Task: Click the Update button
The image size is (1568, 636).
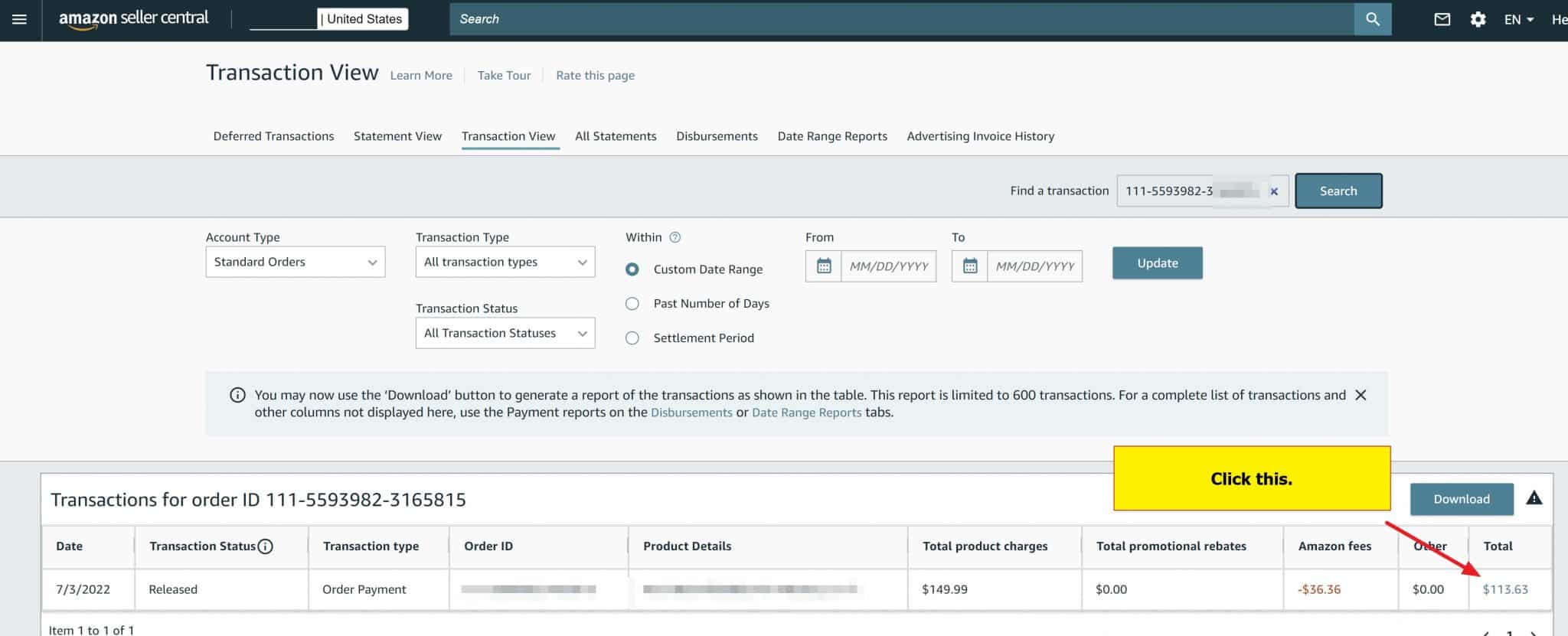Action: point(1158,263)
